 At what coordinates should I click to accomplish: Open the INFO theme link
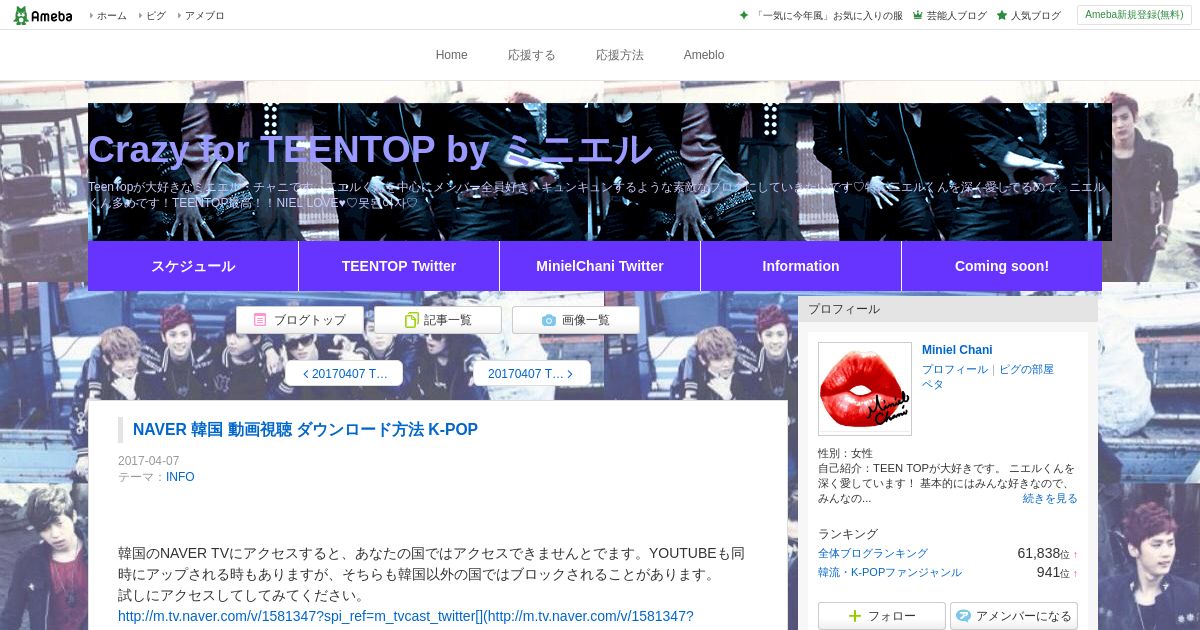point(180,477)
